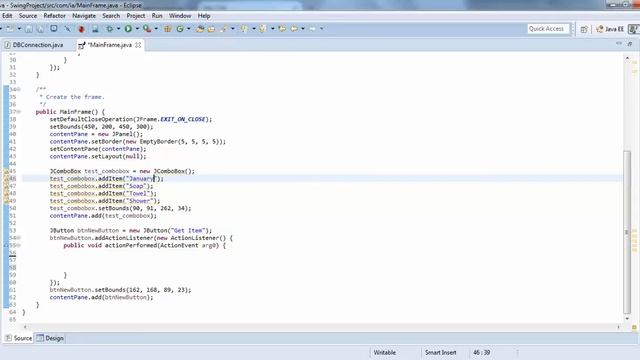
Task: Navigate Forward with the greyed arrow icon
Action: [x=313, y=29]
